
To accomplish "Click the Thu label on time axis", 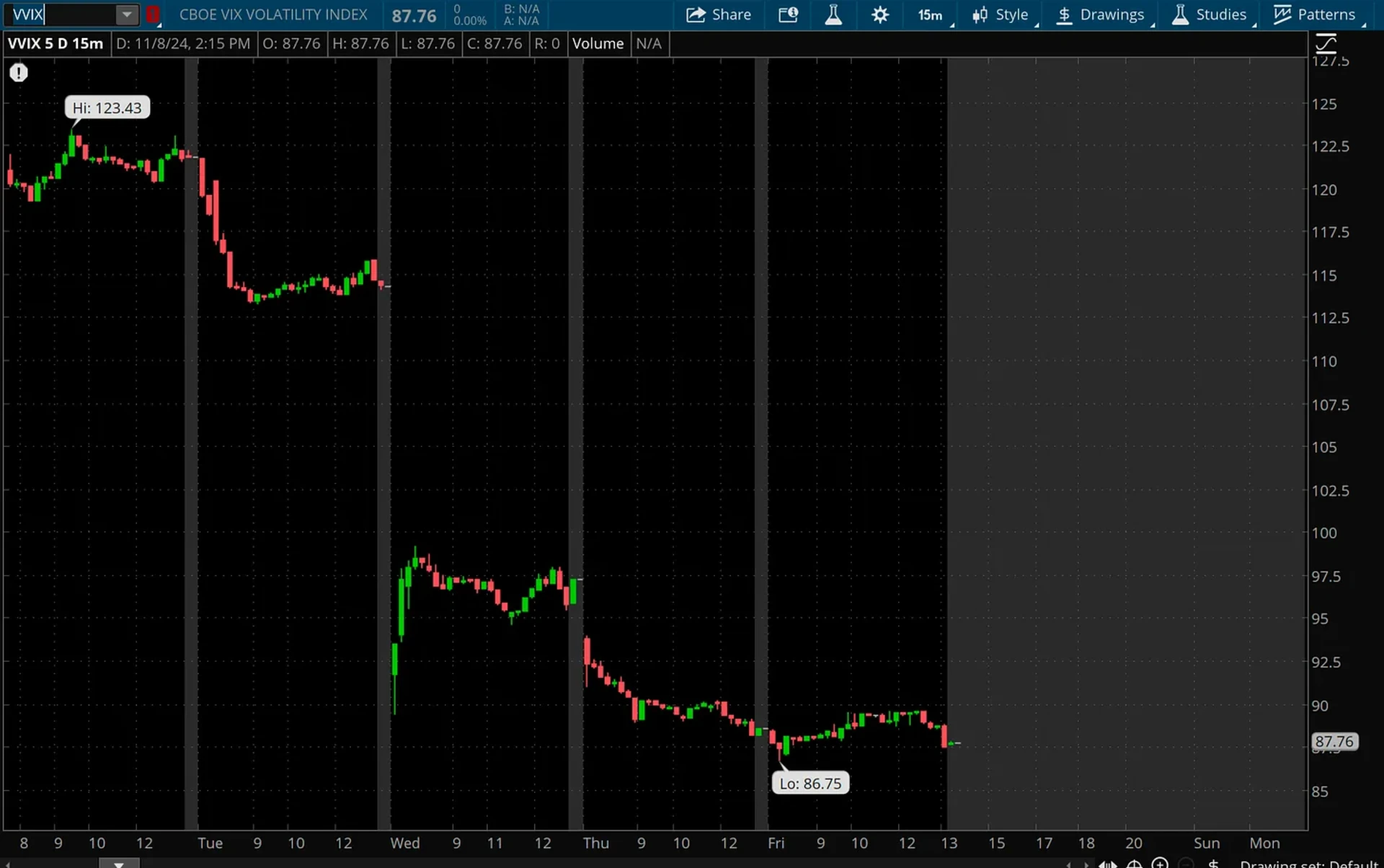I will 596,843.
